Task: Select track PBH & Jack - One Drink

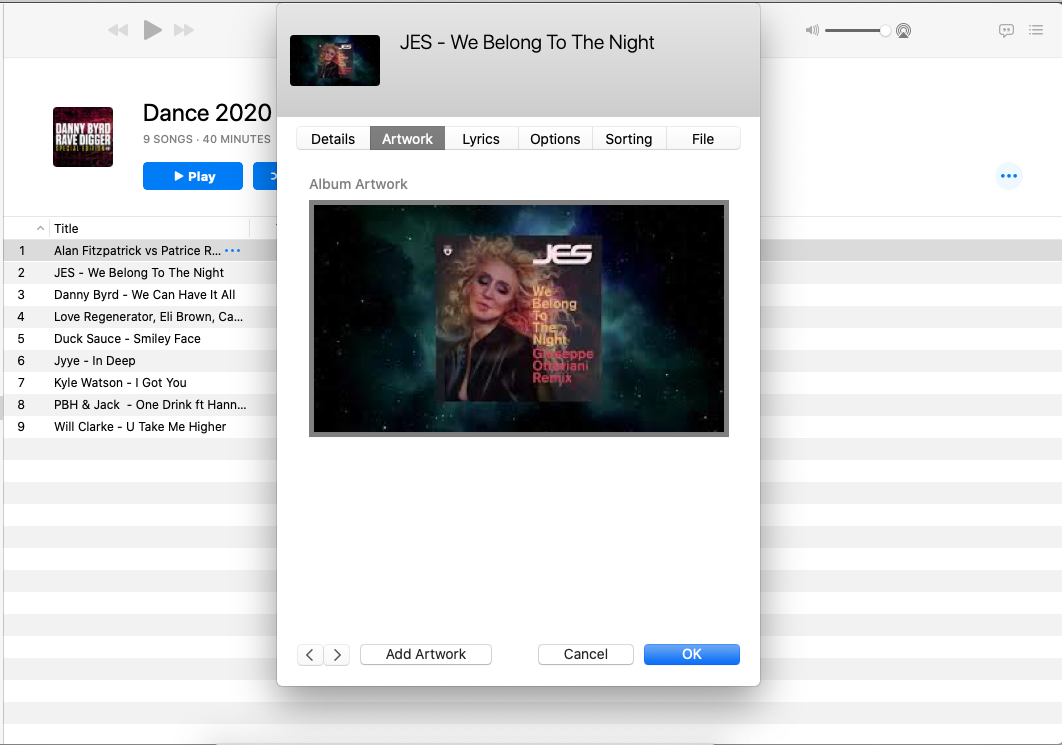Action: (150, 404)
